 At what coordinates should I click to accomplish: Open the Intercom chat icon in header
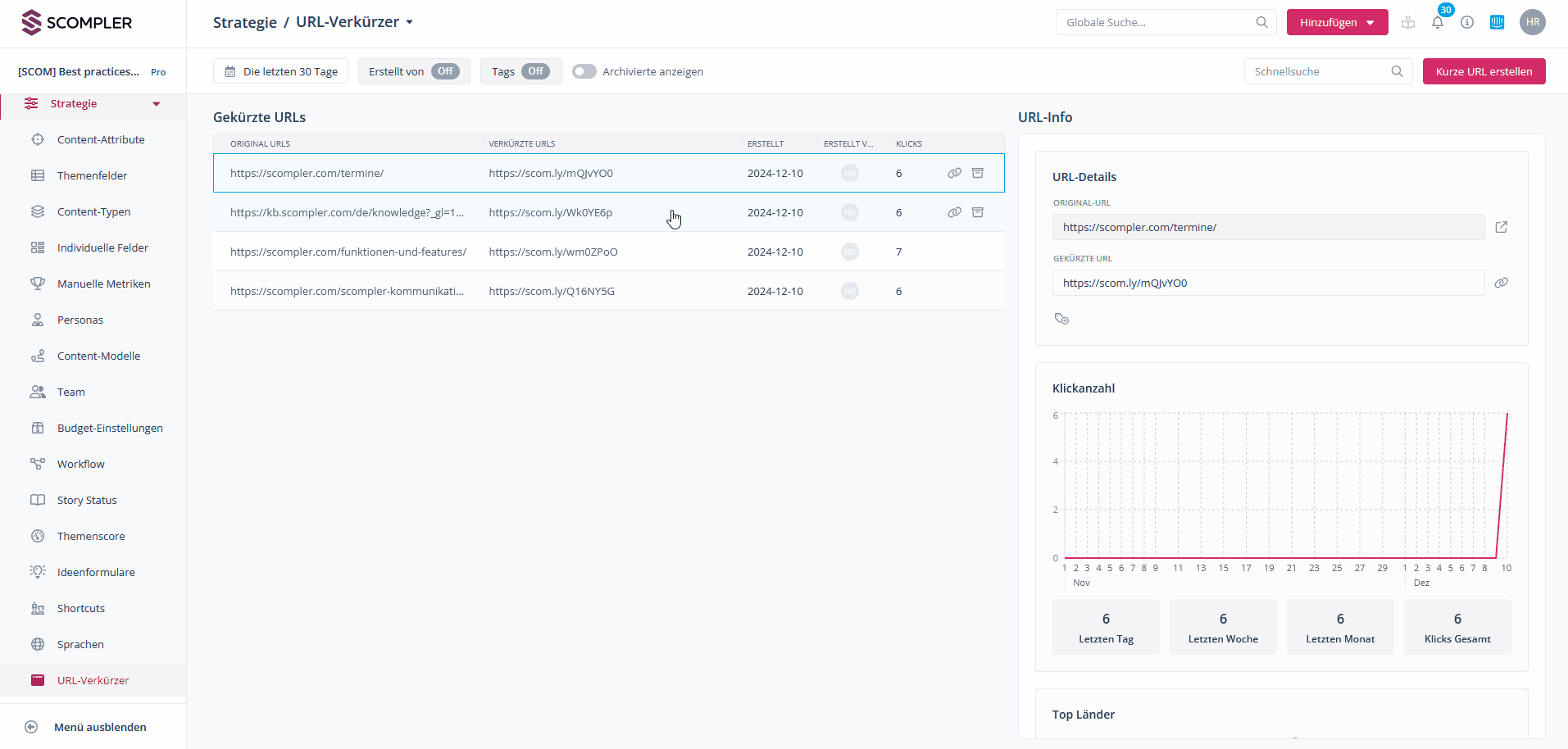click(x=1497, y=23)
